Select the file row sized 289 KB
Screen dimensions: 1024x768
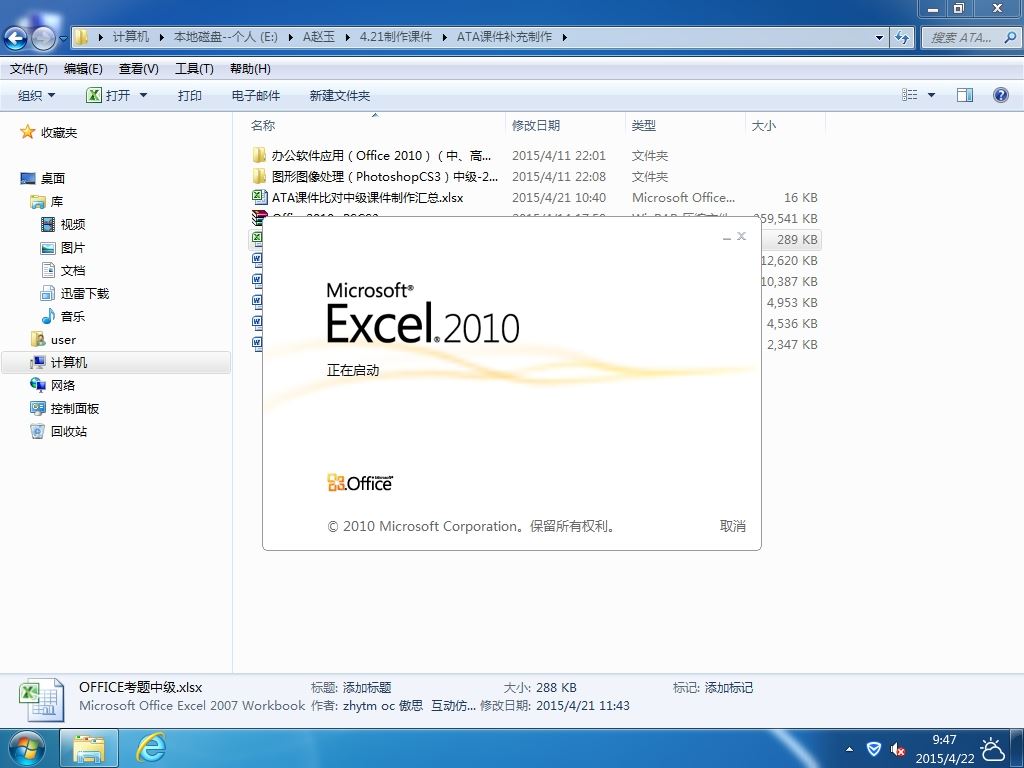(x=791, y=240)
